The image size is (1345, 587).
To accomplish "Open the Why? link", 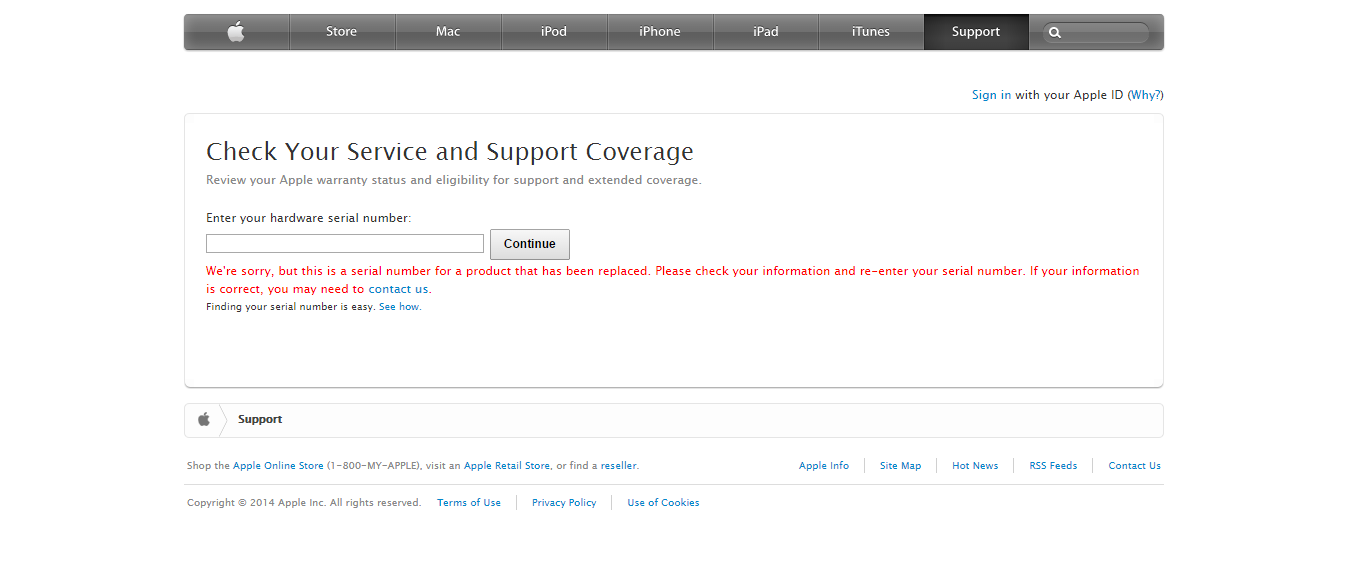I will (1146, 95).
